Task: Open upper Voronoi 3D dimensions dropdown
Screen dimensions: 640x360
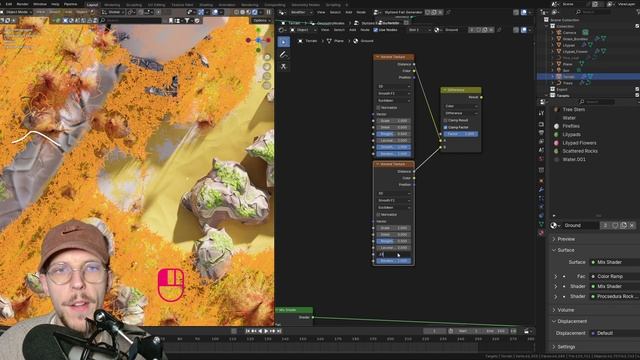Action: click(x=393, y=86)
